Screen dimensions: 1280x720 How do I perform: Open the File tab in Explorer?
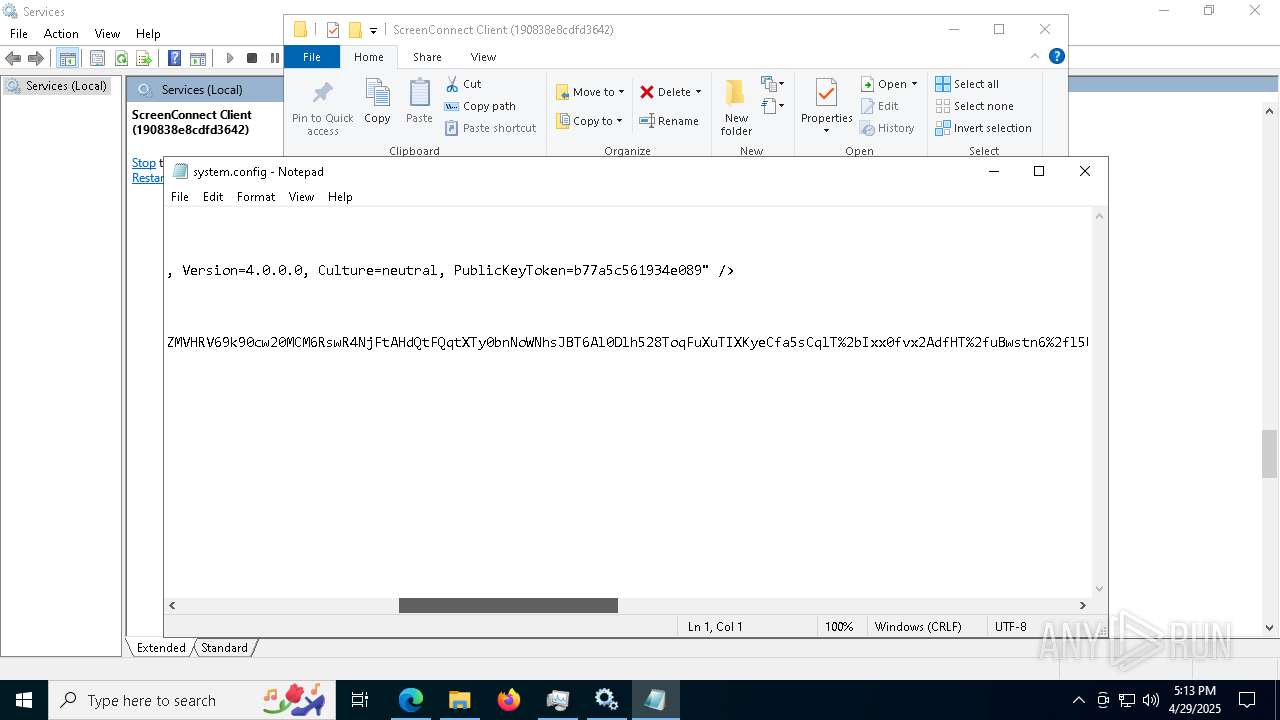pyautogui.click(x=312, y=57)
